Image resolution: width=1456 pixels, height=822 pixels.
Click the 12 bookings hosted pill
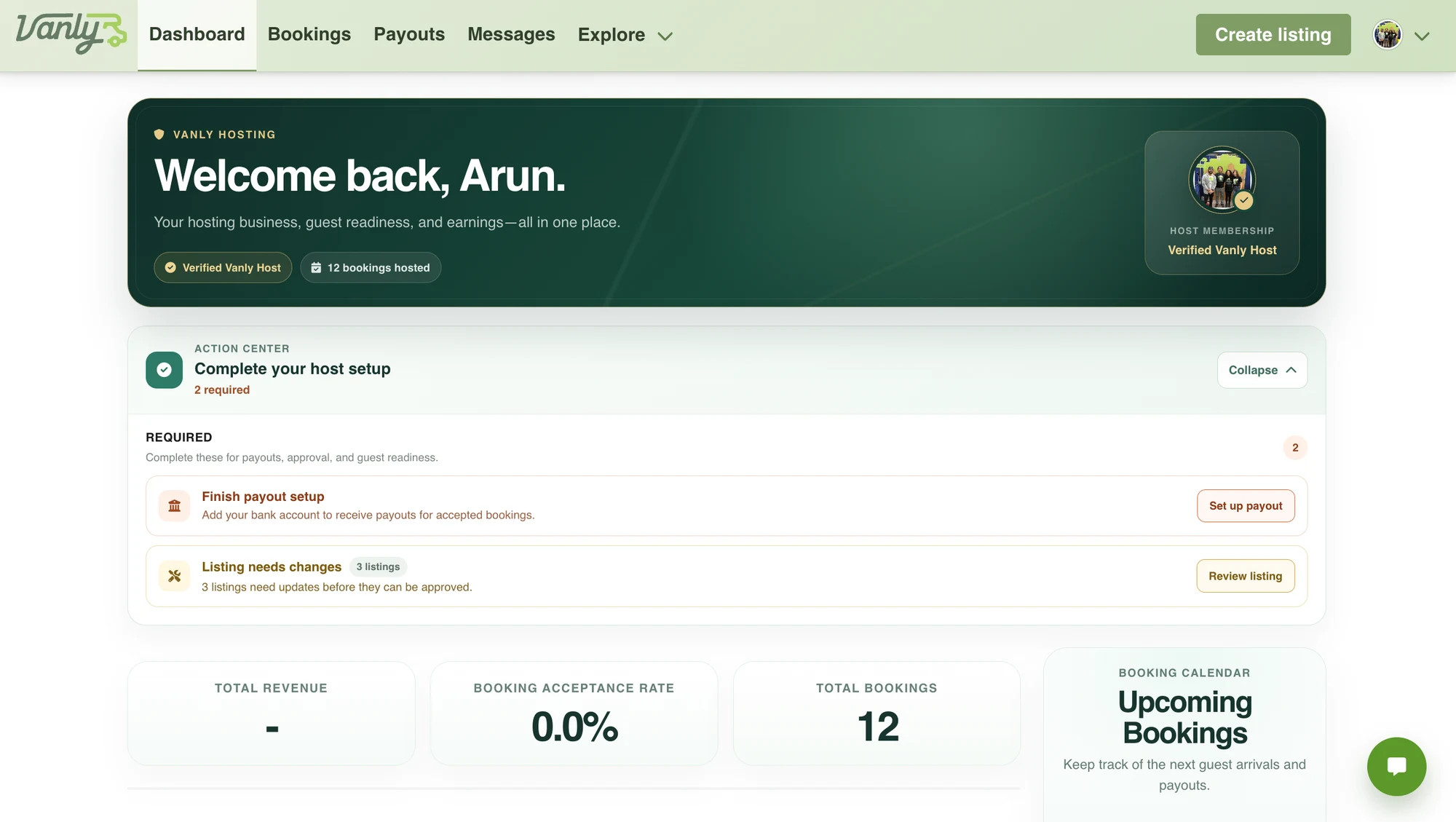coord(371,268)
